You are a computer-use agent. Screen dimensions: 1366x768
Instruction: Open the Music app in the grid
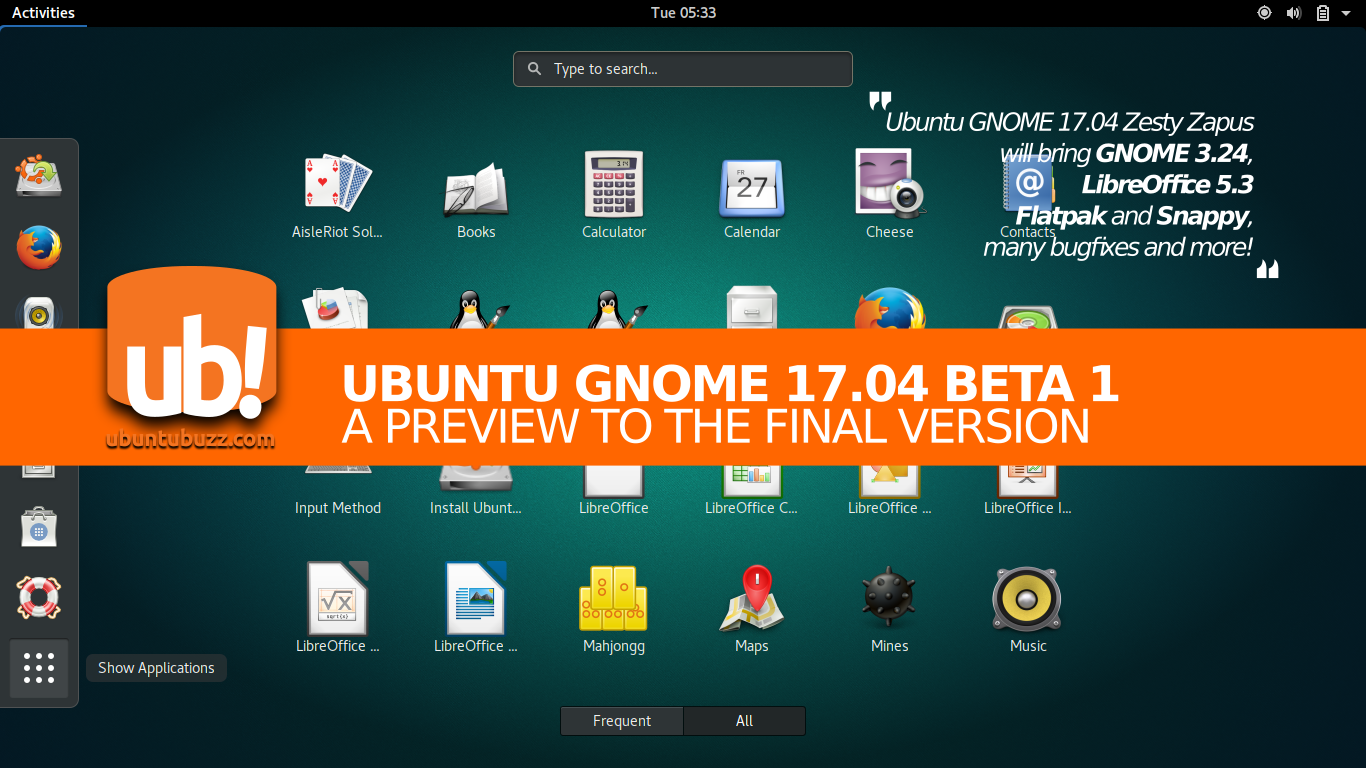(1028, 598)
